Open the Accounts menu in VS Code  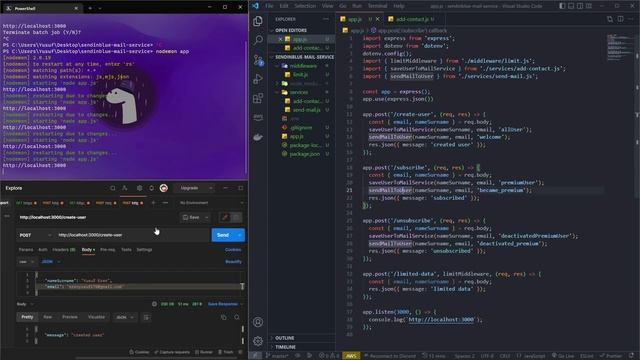coord(258,322)
